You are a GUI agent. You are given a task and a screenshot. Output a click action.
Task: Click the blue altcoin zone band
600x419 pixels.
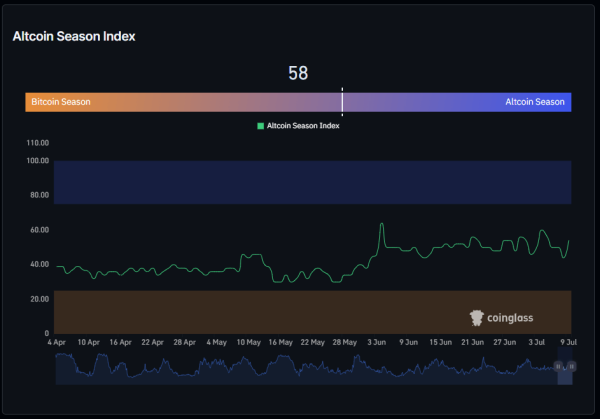(313, 183)
